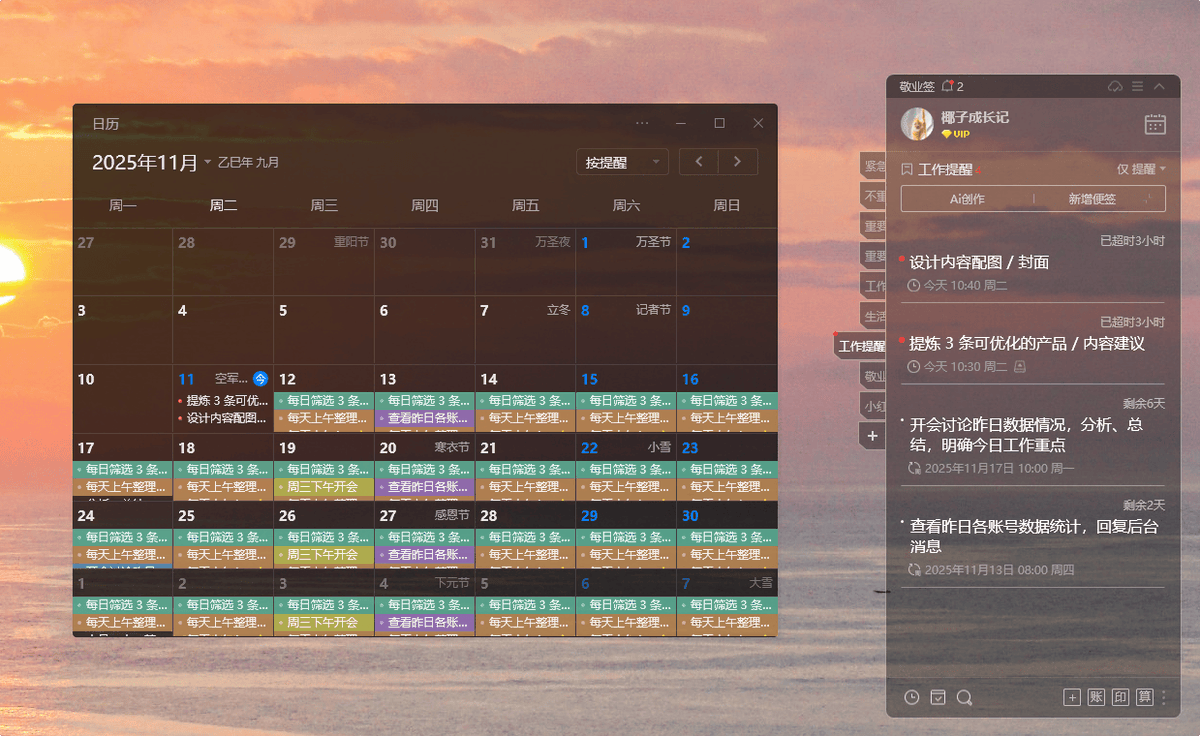Open the hamburger menu in 敬业签 panel
Viewport: 1200px width, 736px height.
(x=1138, y=87)
